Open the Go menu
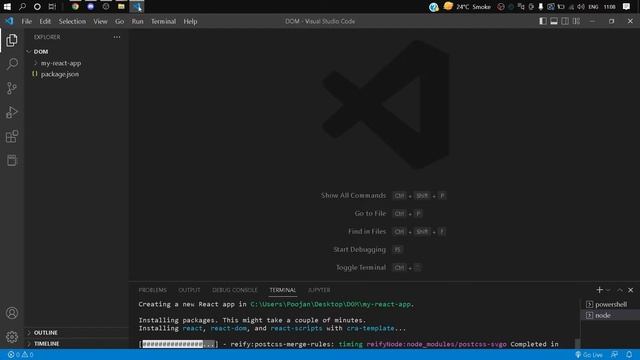Screen dimensions: 640x360 pyautogui.click(x=119, y=21)
